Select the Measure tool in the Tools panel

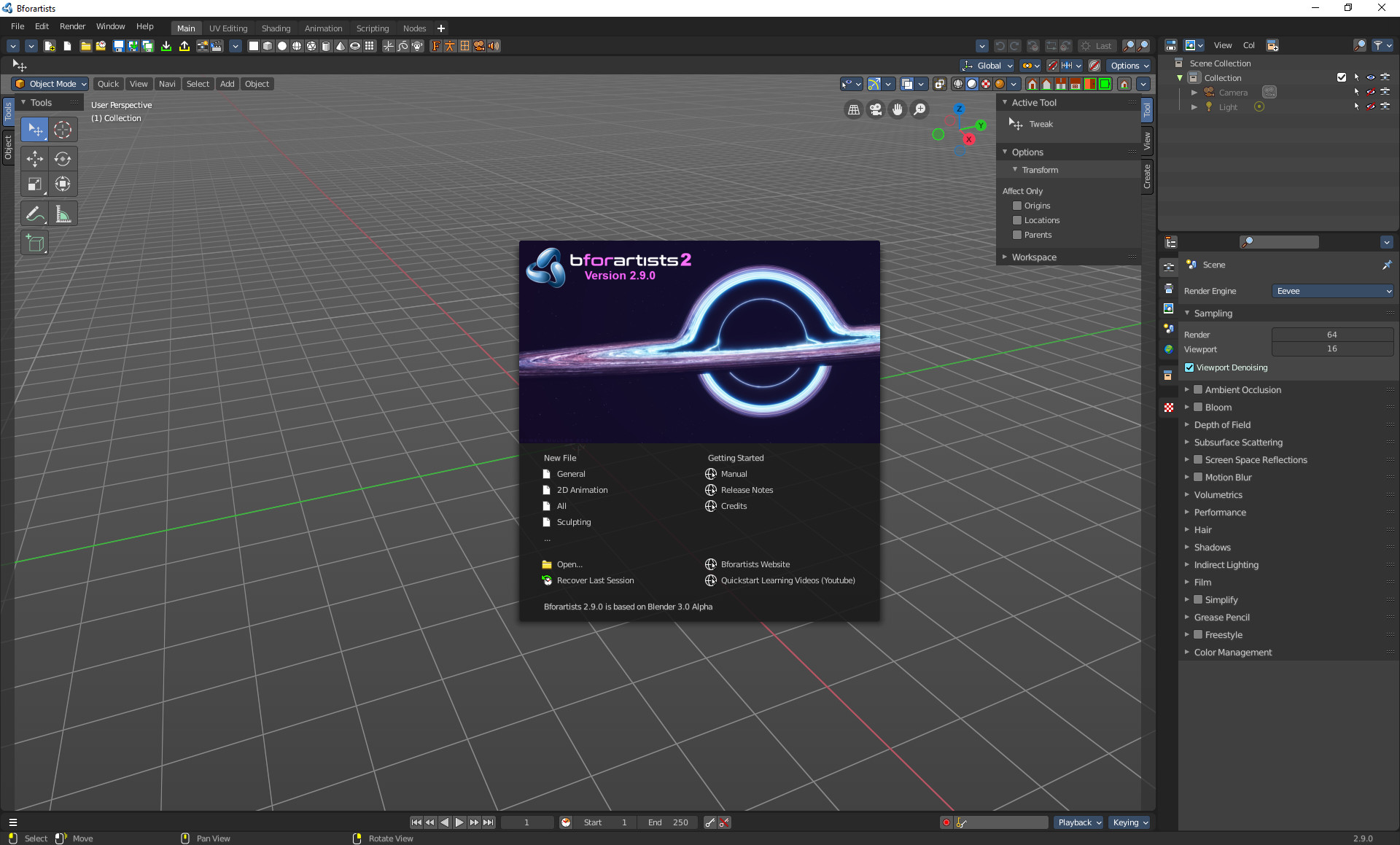pos(63,214)
